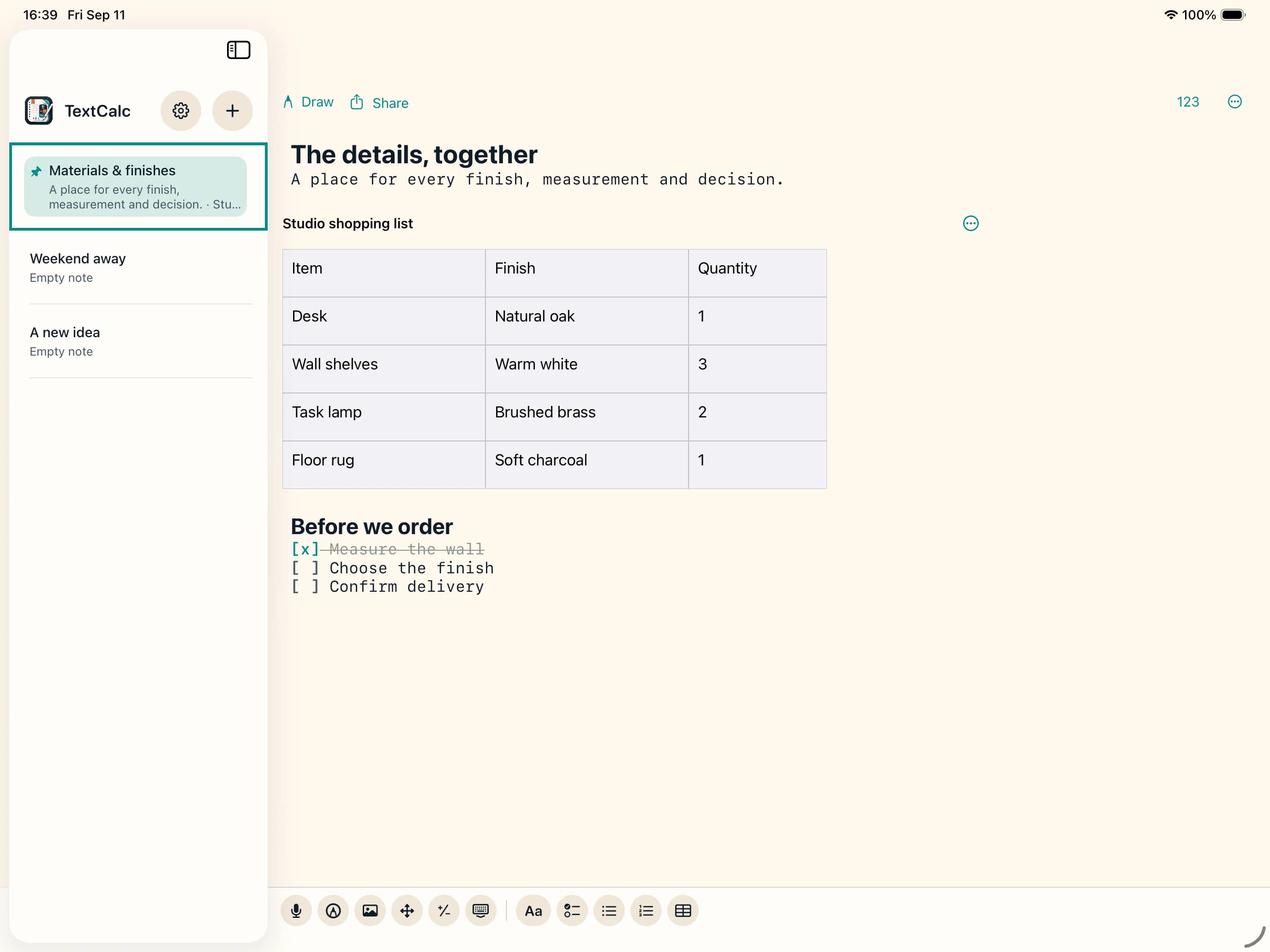Open the Draw mode
The image size is (1270, 952).
coord(308,102)
